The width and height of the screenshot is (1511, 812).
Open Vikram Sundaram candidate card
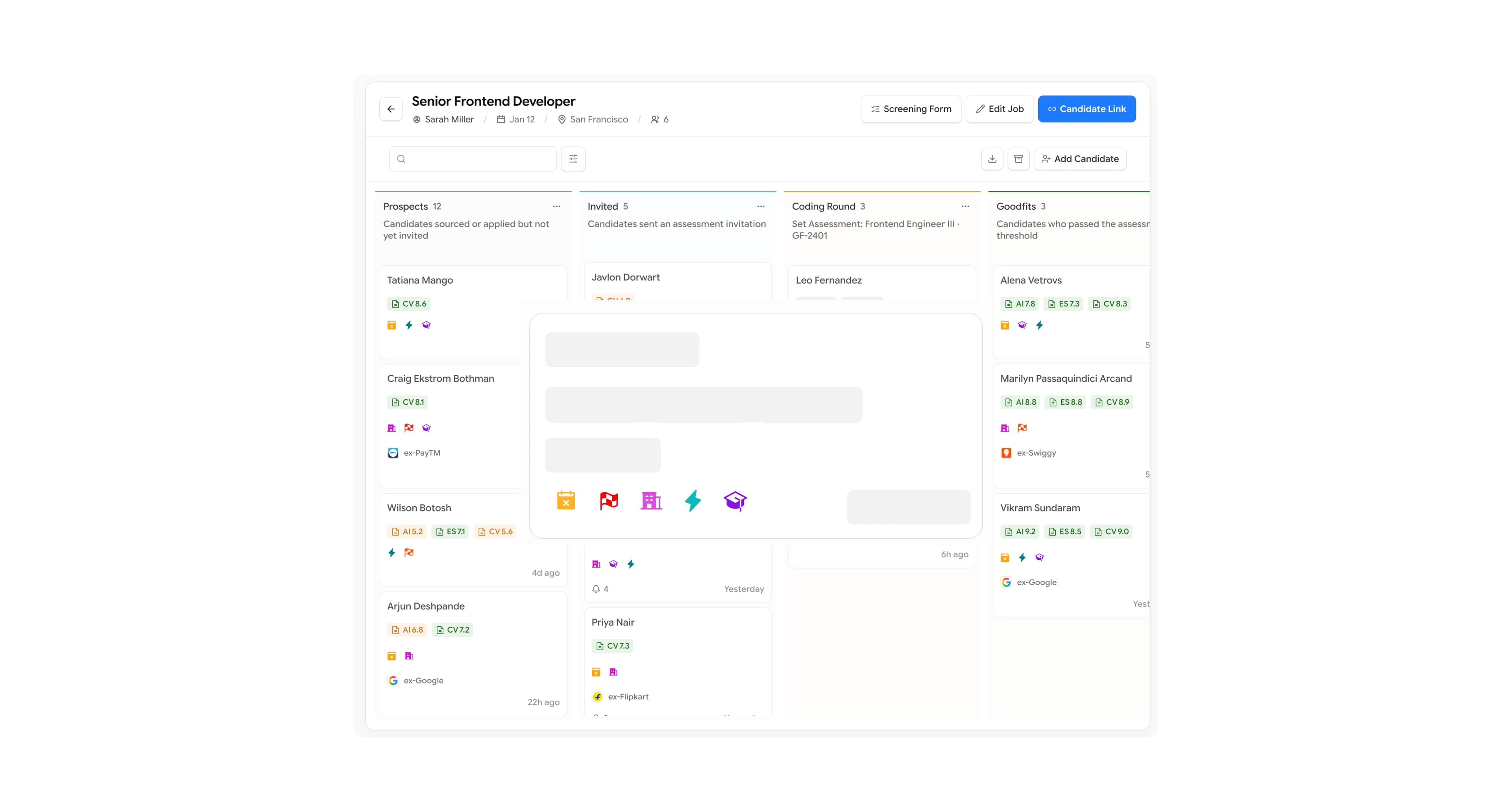point(1071,555)
